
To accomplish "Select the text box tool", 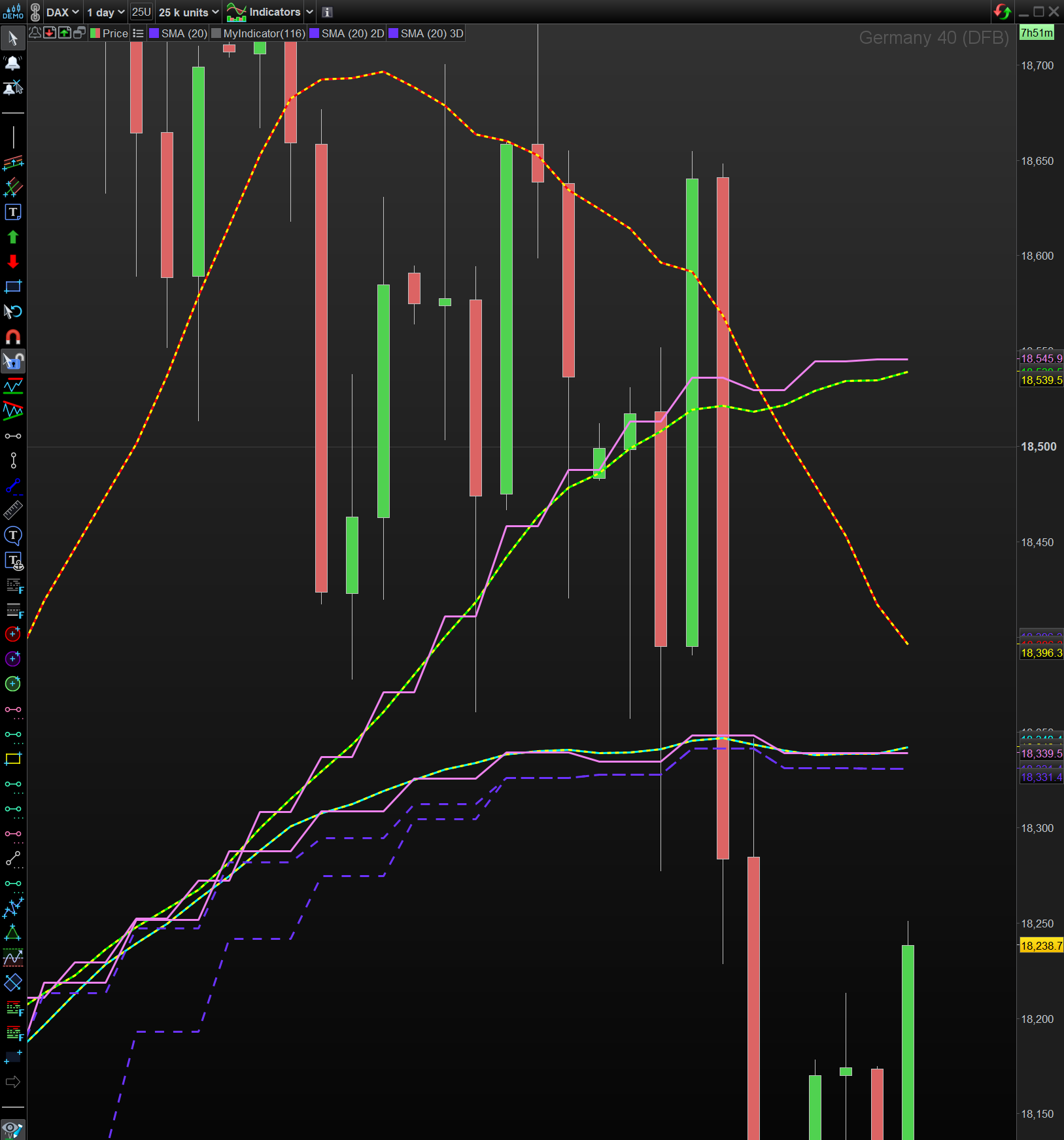I will [13, 212].
